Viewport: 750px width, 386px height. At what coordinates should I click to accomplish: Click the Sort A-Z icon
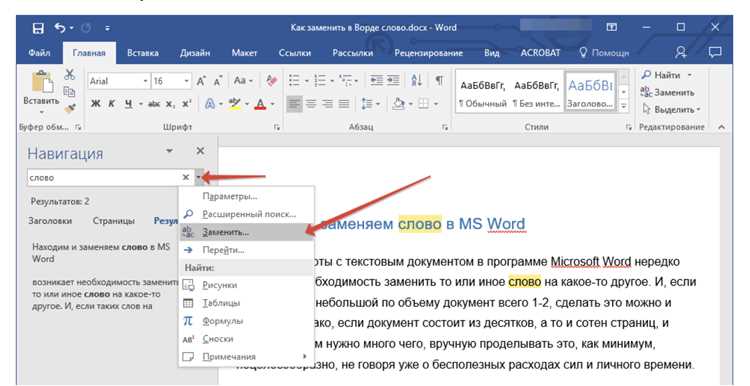417,81
